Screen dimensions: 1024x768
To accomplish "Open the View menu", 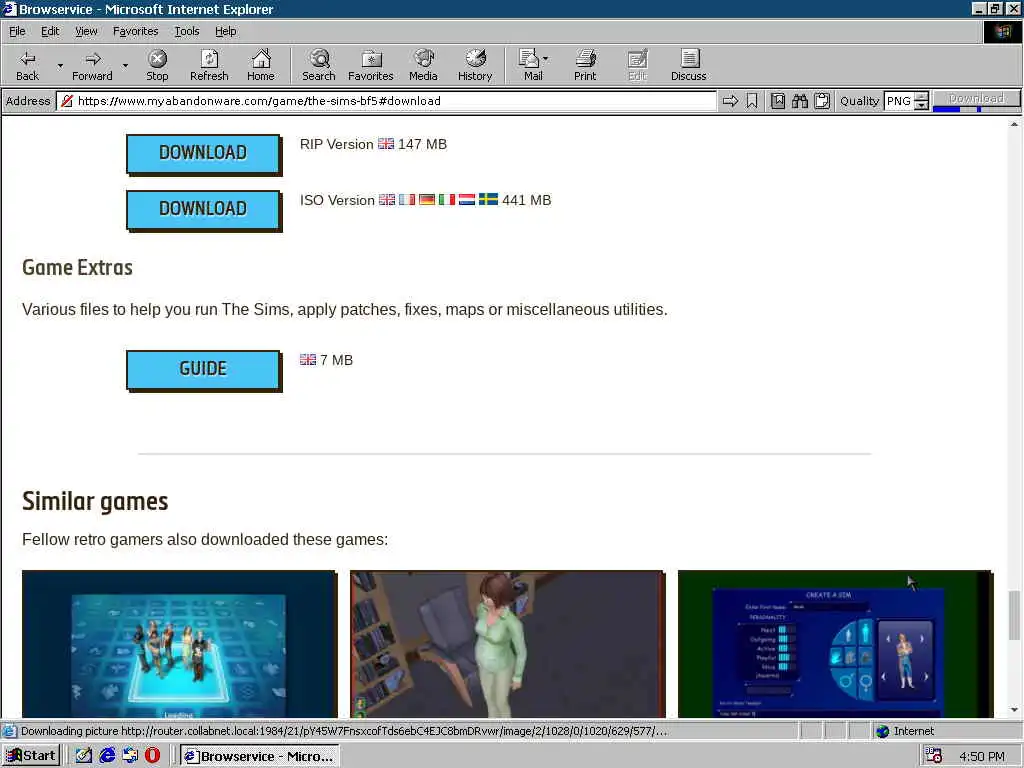I will pos(86,31).
